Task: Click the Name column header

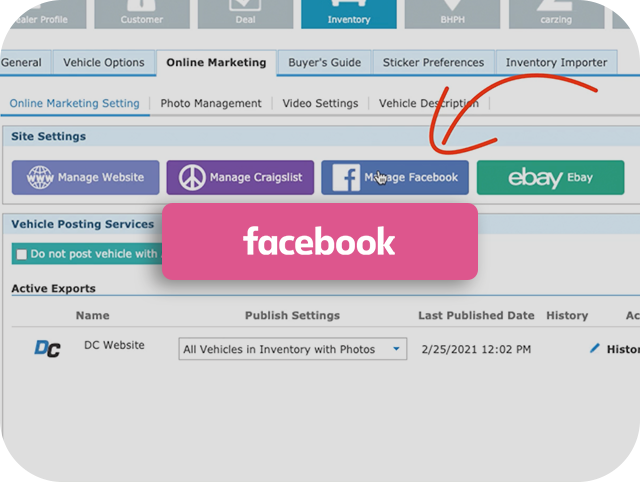Action: pos(93,315)
